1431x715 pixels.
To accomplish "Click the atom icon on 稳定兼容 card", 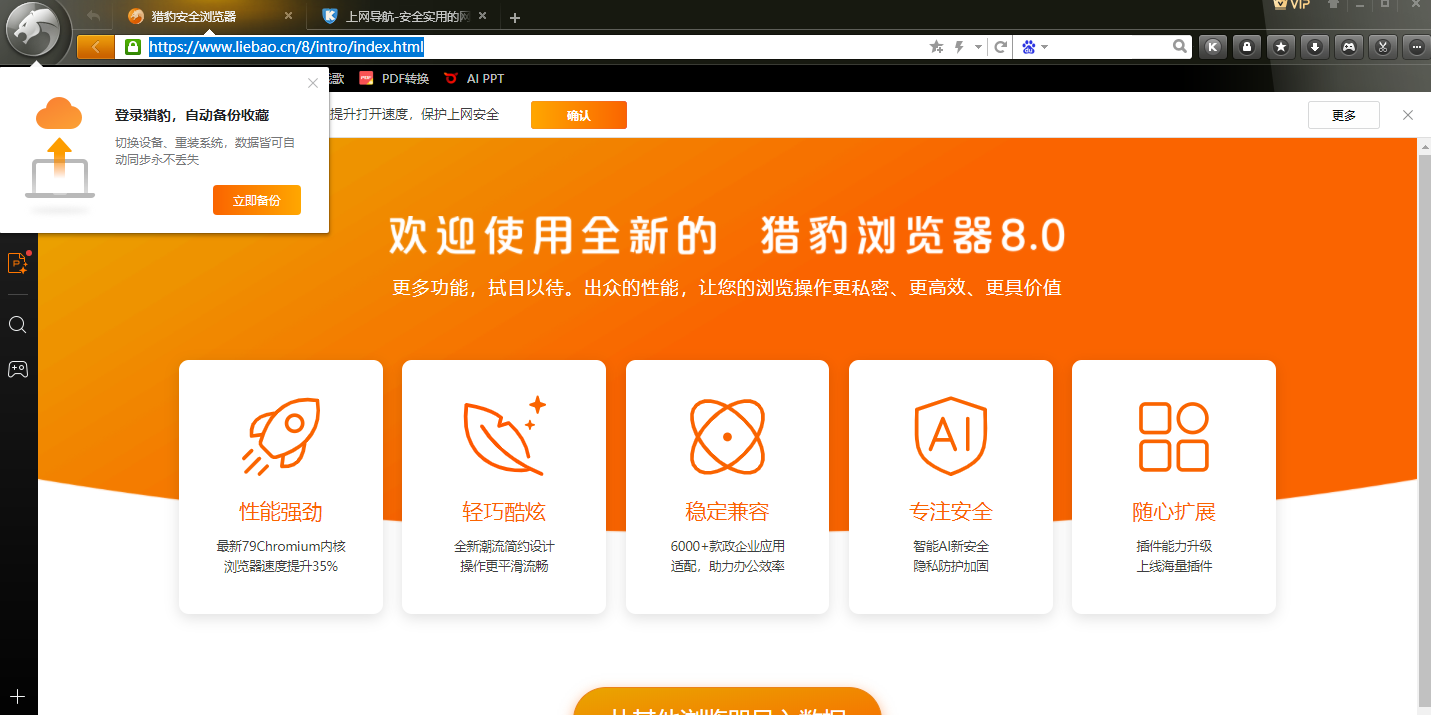I will (727, 436).
